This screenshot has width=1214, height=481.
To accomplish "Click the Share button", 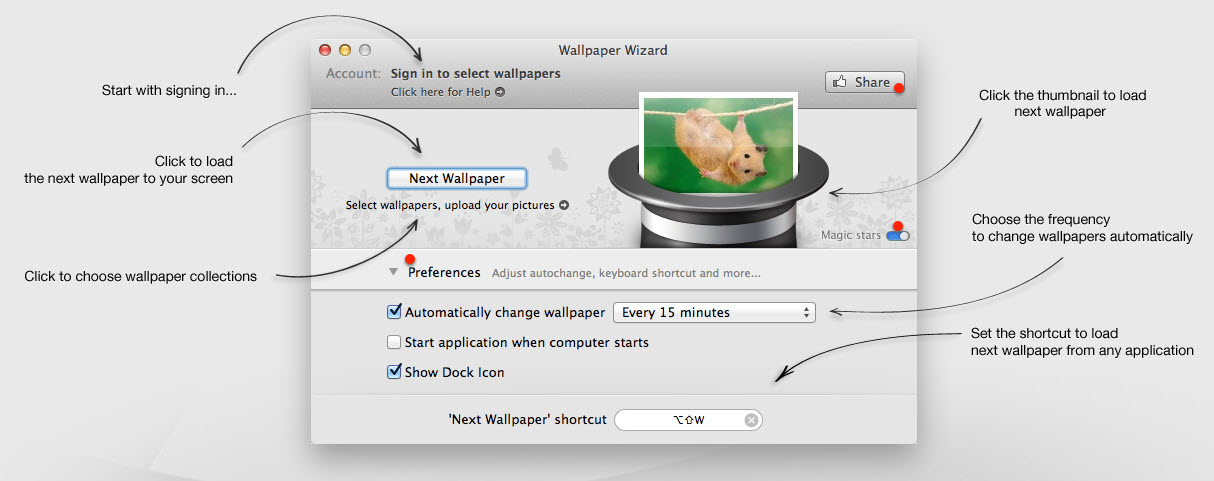I will coord(864,82).
